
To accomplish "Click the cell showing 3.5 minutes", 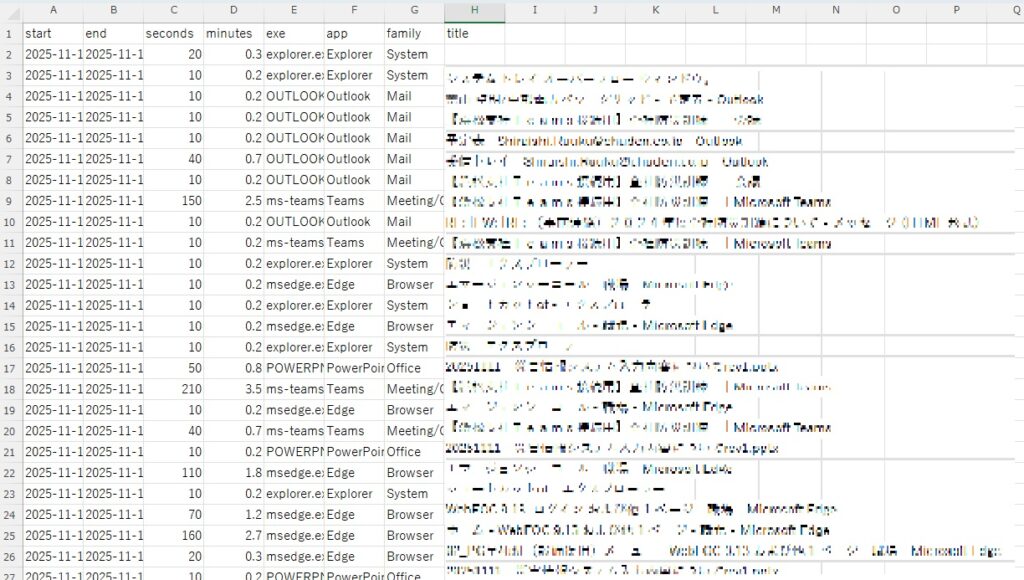I will click(x=233, y=389).
